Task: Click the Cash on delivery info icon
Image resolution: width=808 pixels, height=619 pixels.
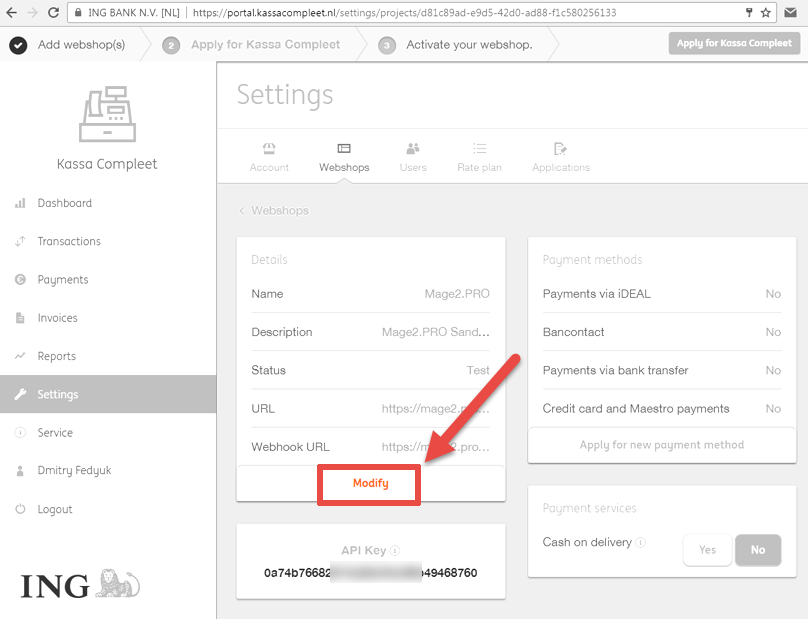Action: (641, 542)
